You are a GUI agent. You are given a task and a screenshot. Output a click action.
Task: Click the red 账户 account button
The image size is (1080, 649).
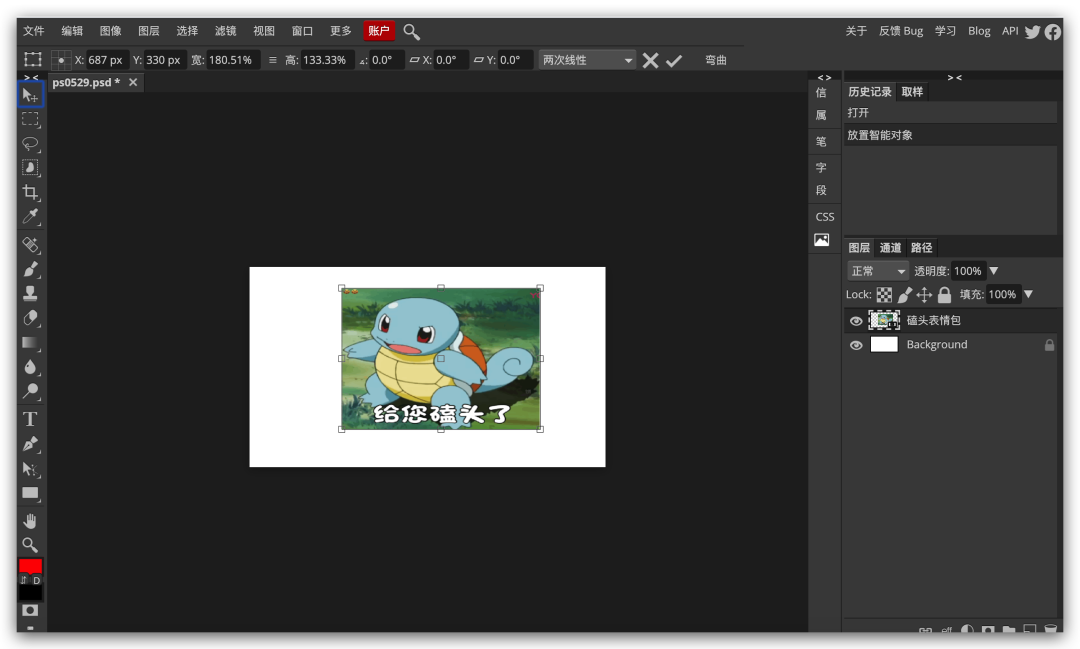pos(379,31)
